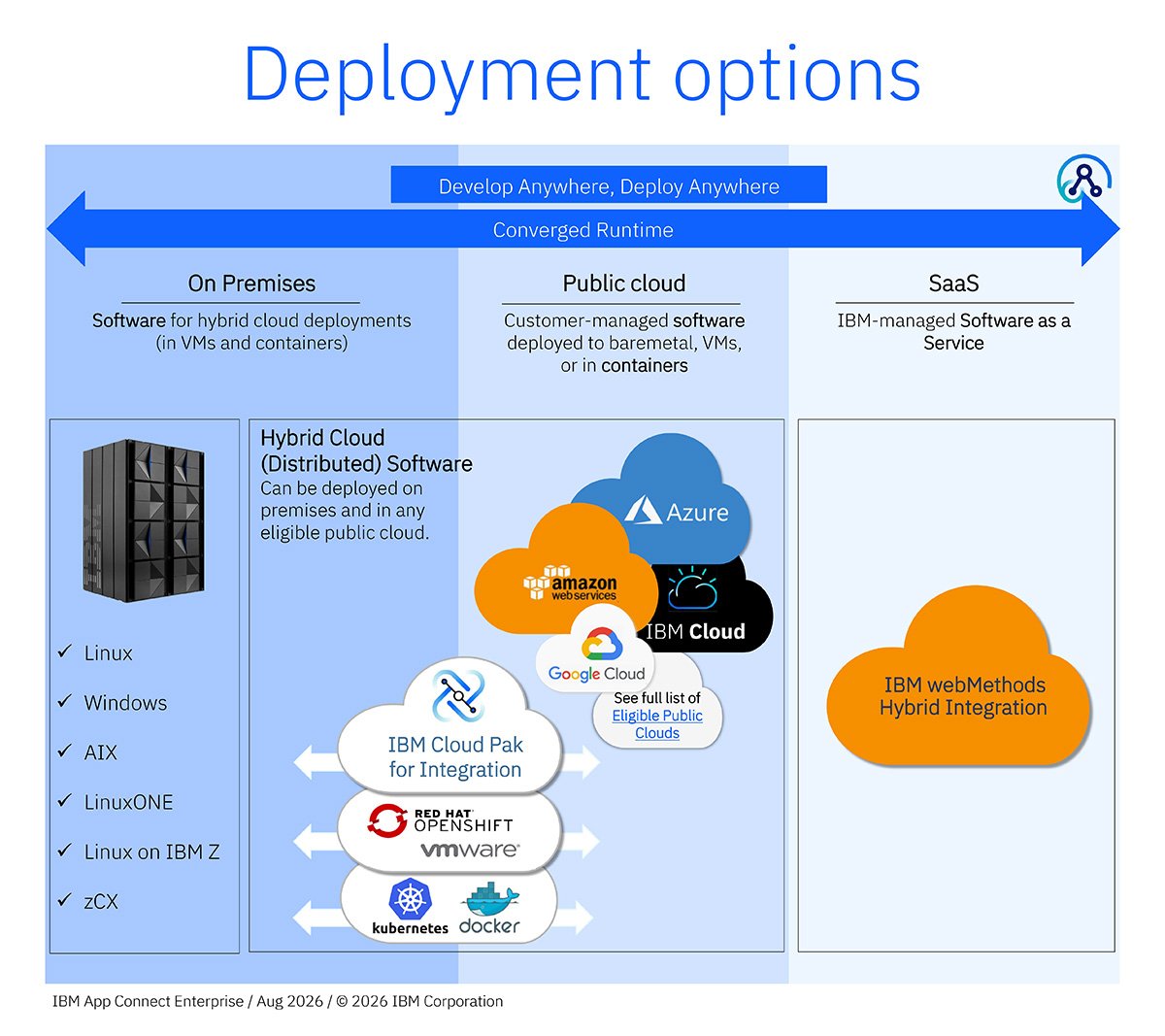Click the VMware logo
The height and width of the screenshot is (1036, 1165).
(470, 851)
